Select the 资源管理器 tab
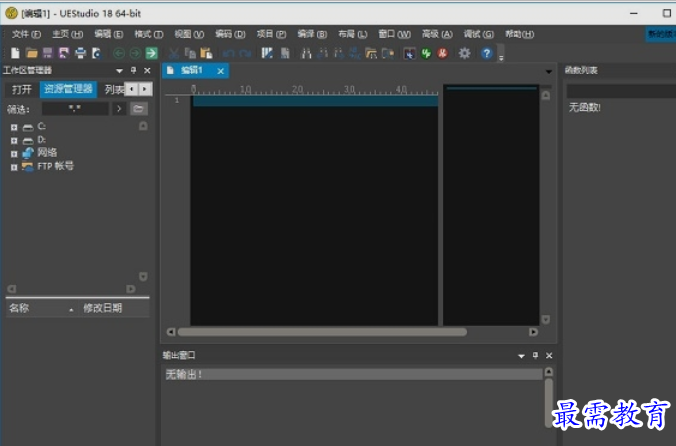676x446 pixels. coord(68,89)
